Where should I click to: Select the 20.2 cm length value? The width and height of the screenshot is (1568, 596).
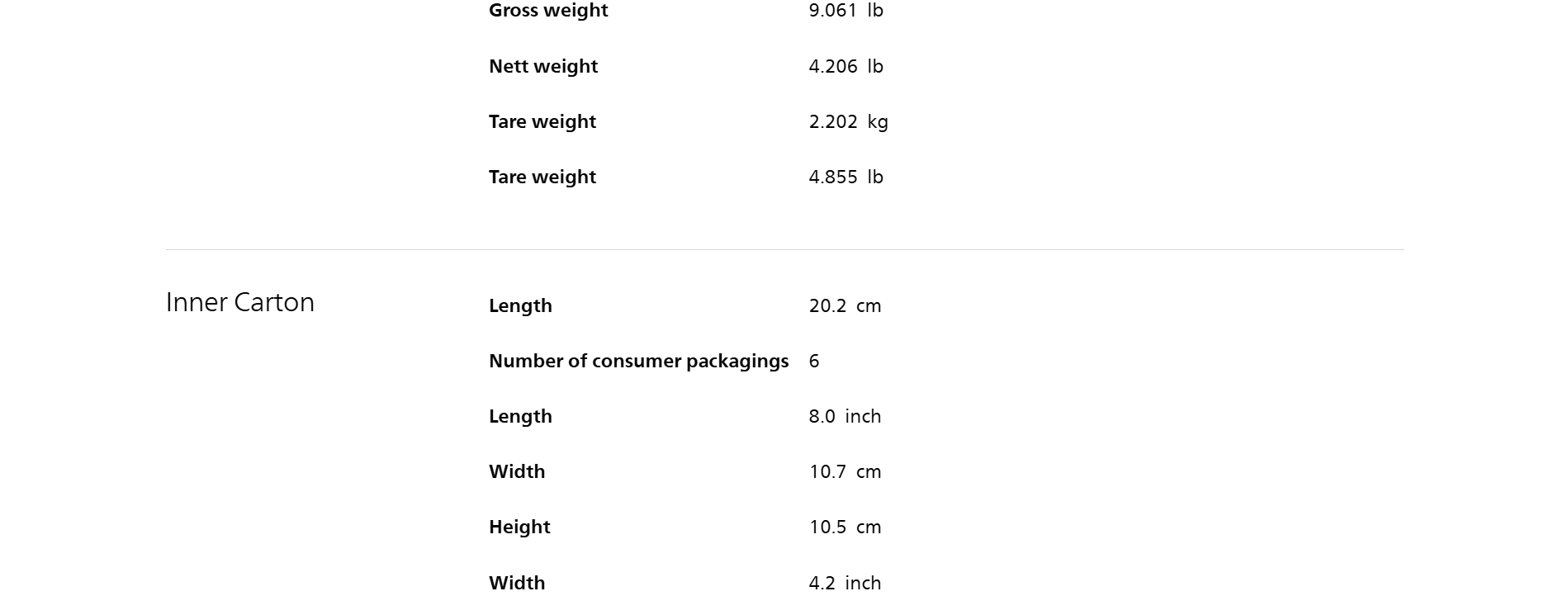coord(845,305)
